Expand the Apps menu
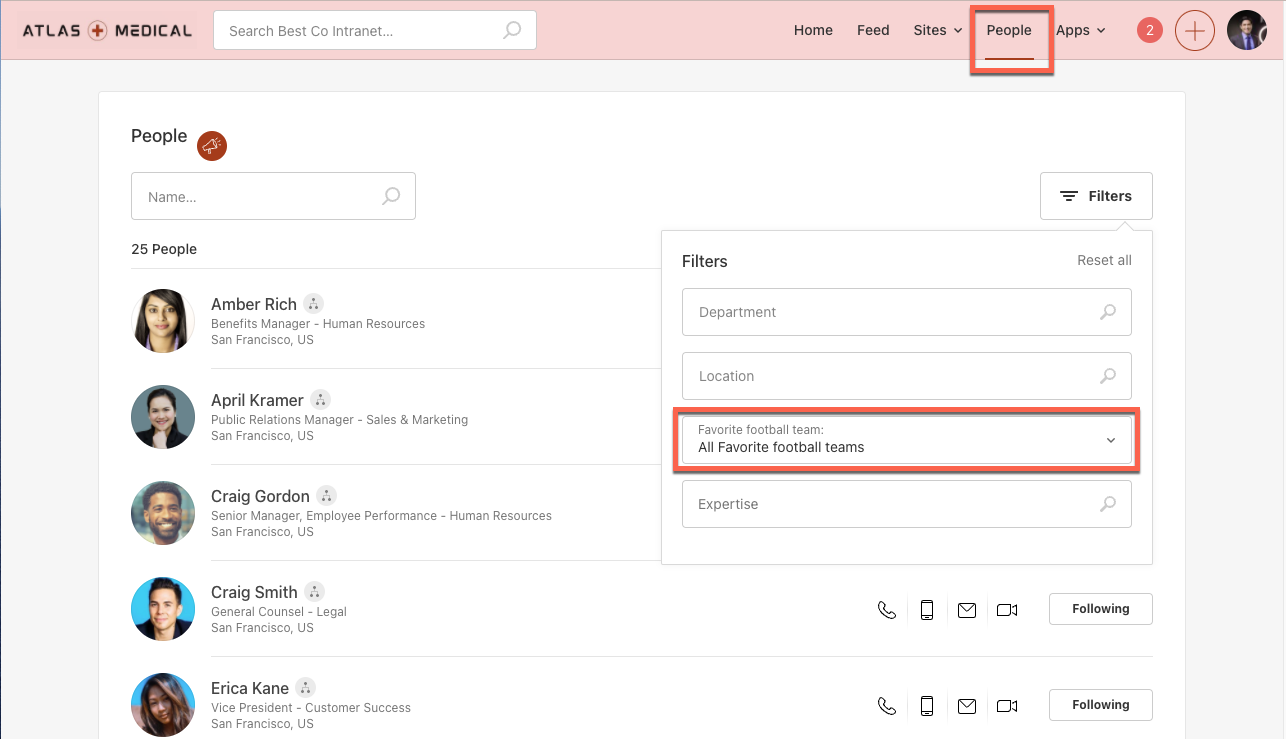 tap(1080, 31)
